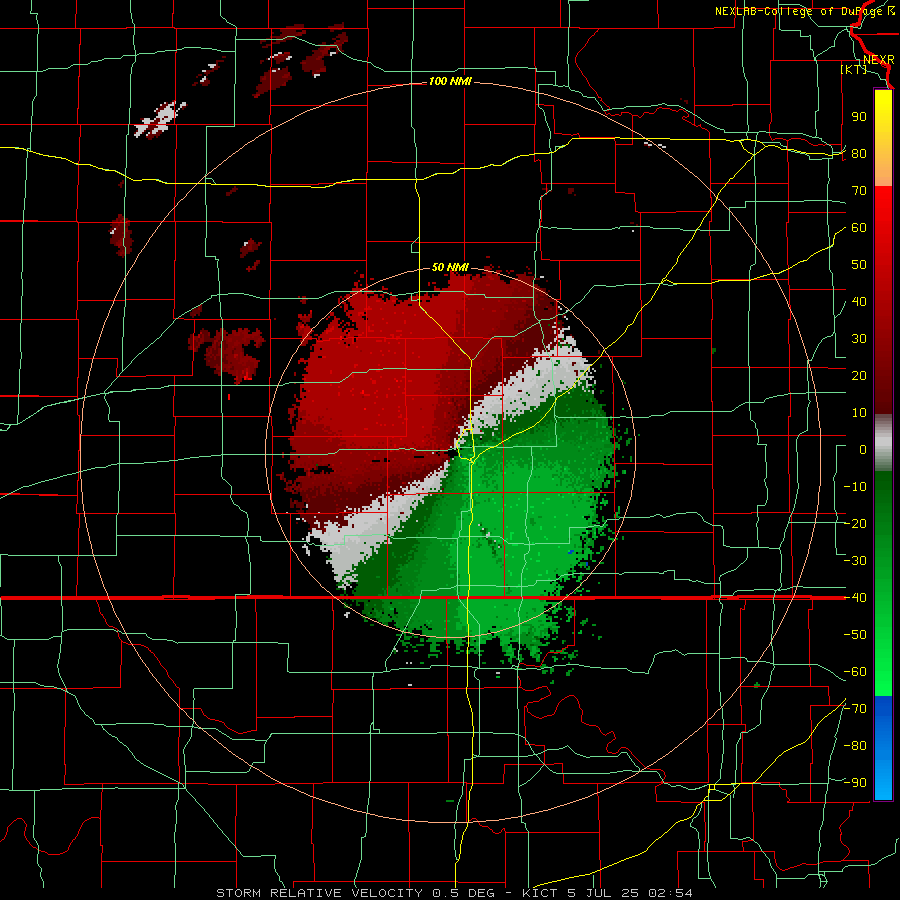Click the -90 scale value
The image size is (900, 900).
[855, 783]
